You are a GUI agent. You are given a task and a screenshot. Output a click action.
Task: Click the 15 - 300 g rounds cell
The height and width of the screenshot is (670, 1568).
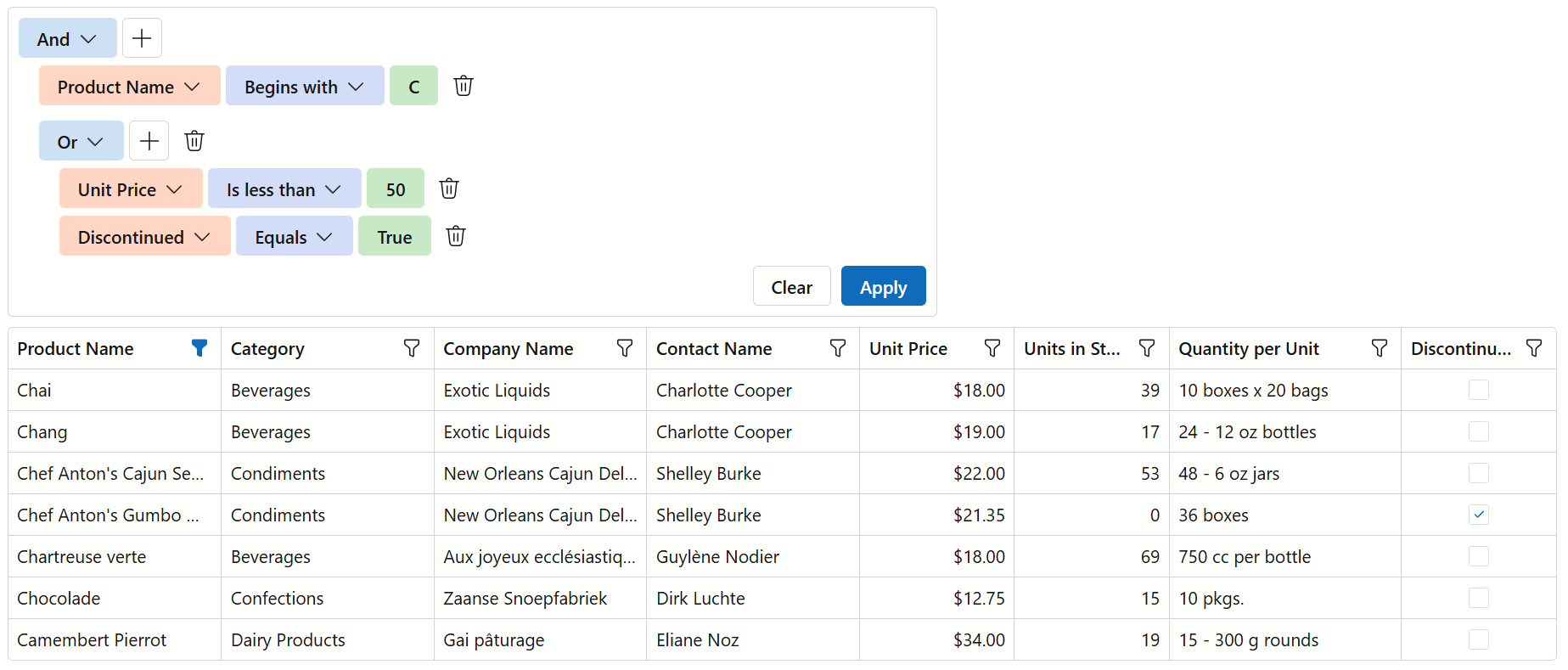coord(1285,639)
